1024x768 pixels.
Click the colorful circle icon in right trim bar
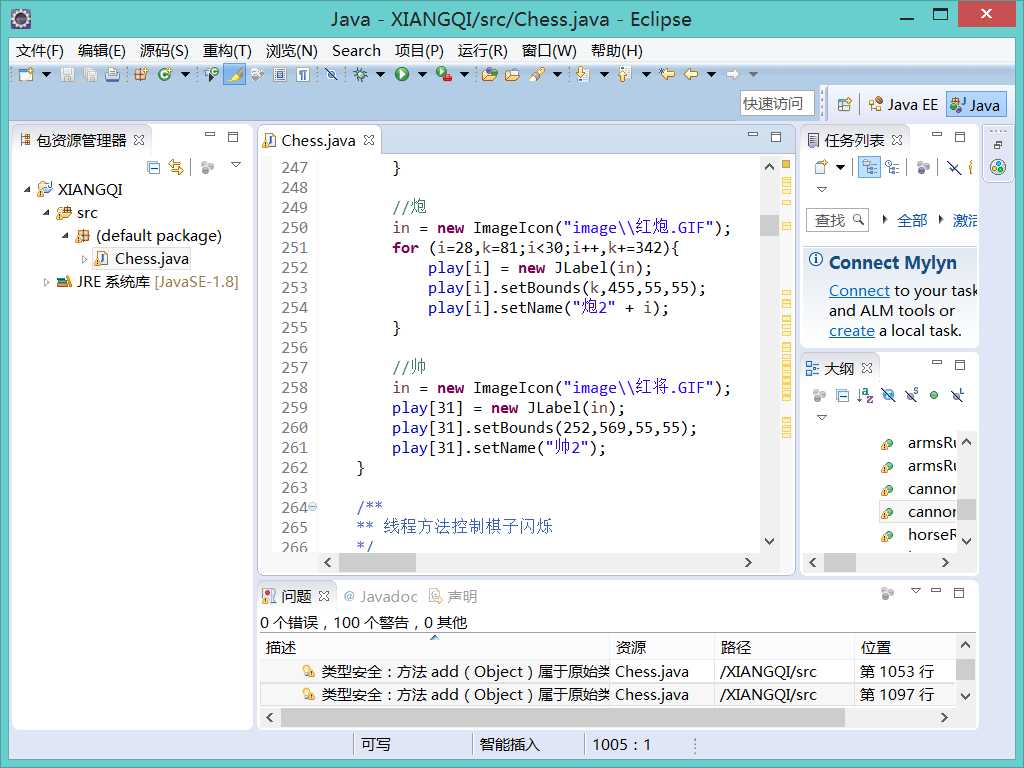tap(998, 168)
